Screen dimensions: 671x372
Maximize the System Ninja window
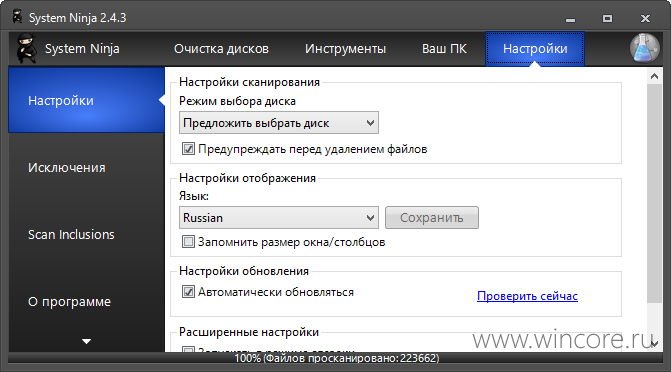pos(607,18)
